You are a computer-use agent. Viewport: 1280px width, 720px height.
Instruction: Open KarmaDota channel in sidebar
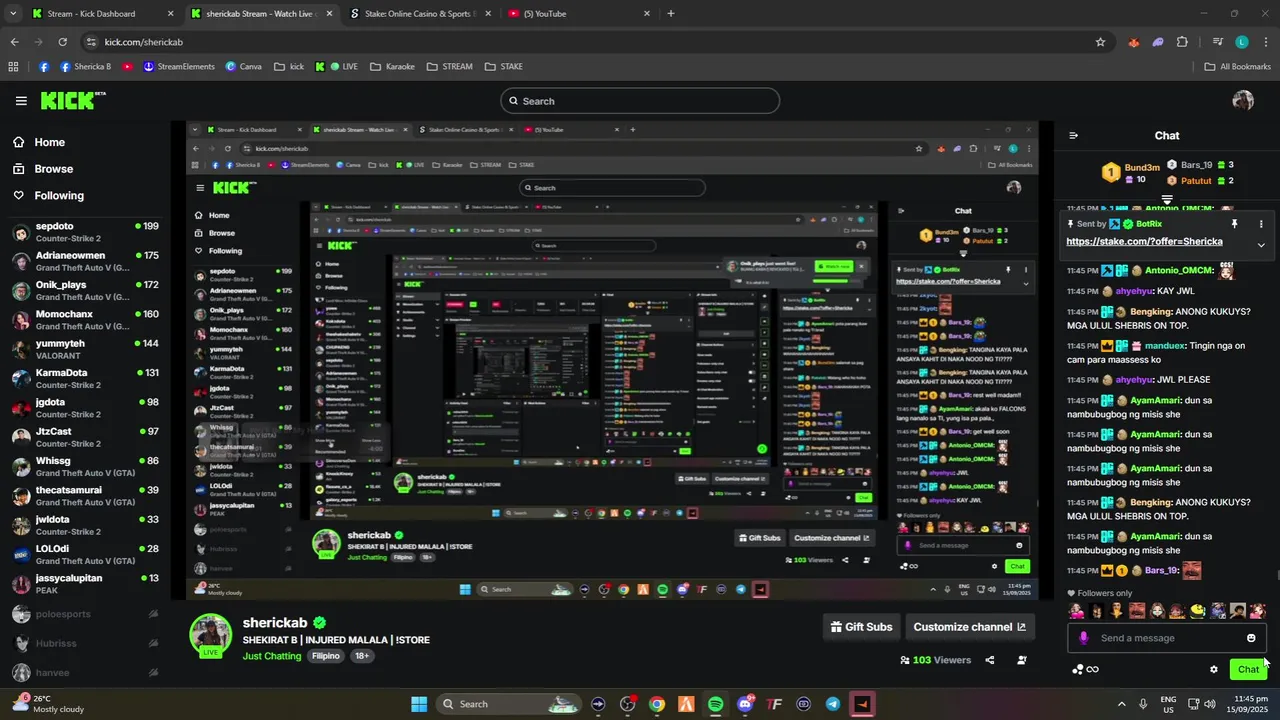[86, 378]
